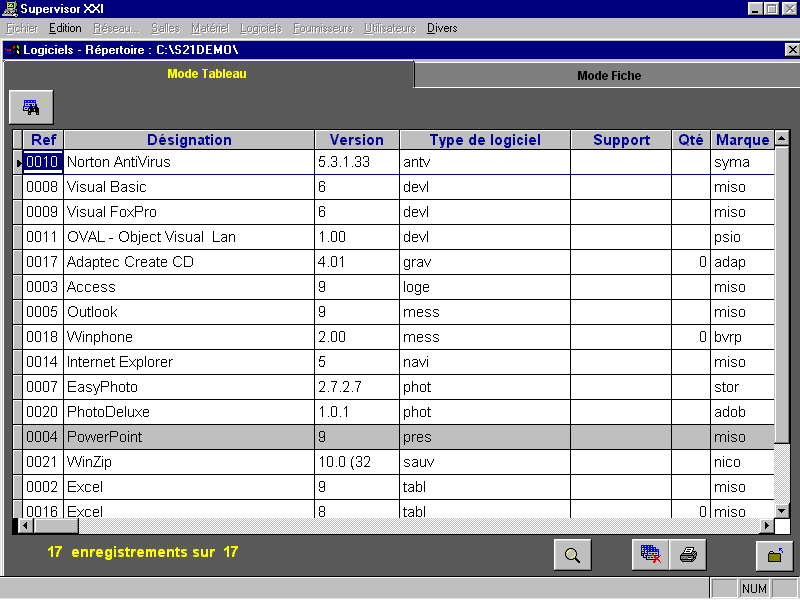This screenshot has height=600, width=800.
Task: Click the type cell 'antv'
Action: (485, 162)
